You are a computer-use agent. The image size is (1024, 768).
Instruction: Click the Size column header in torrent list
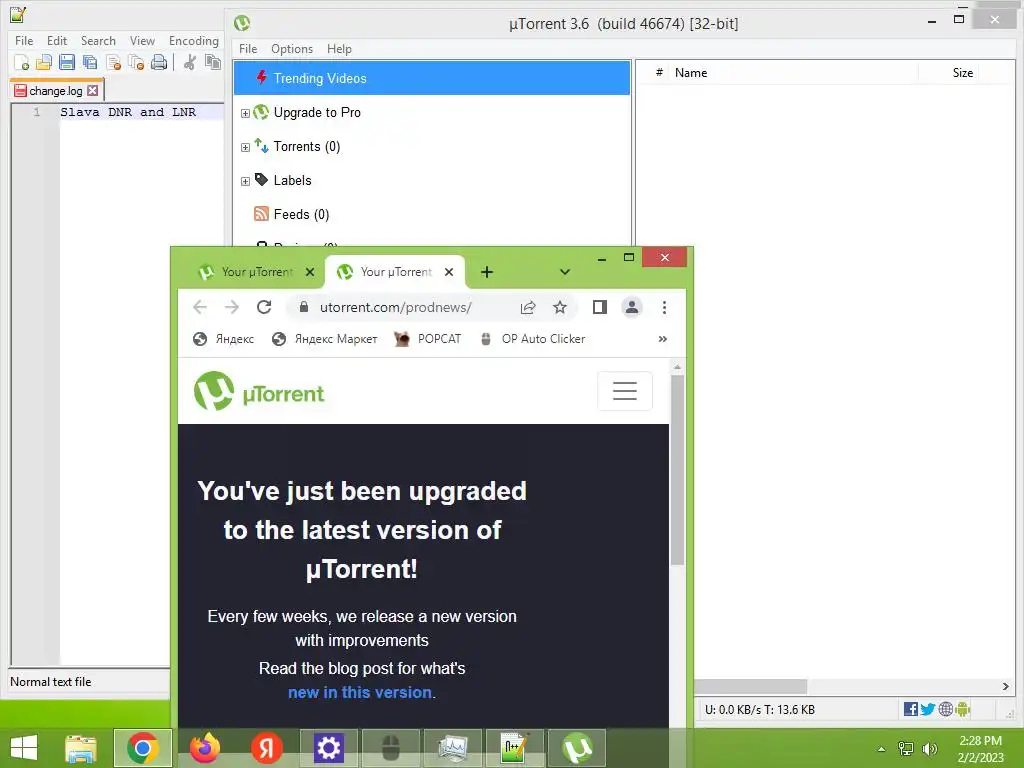point(963,72)
